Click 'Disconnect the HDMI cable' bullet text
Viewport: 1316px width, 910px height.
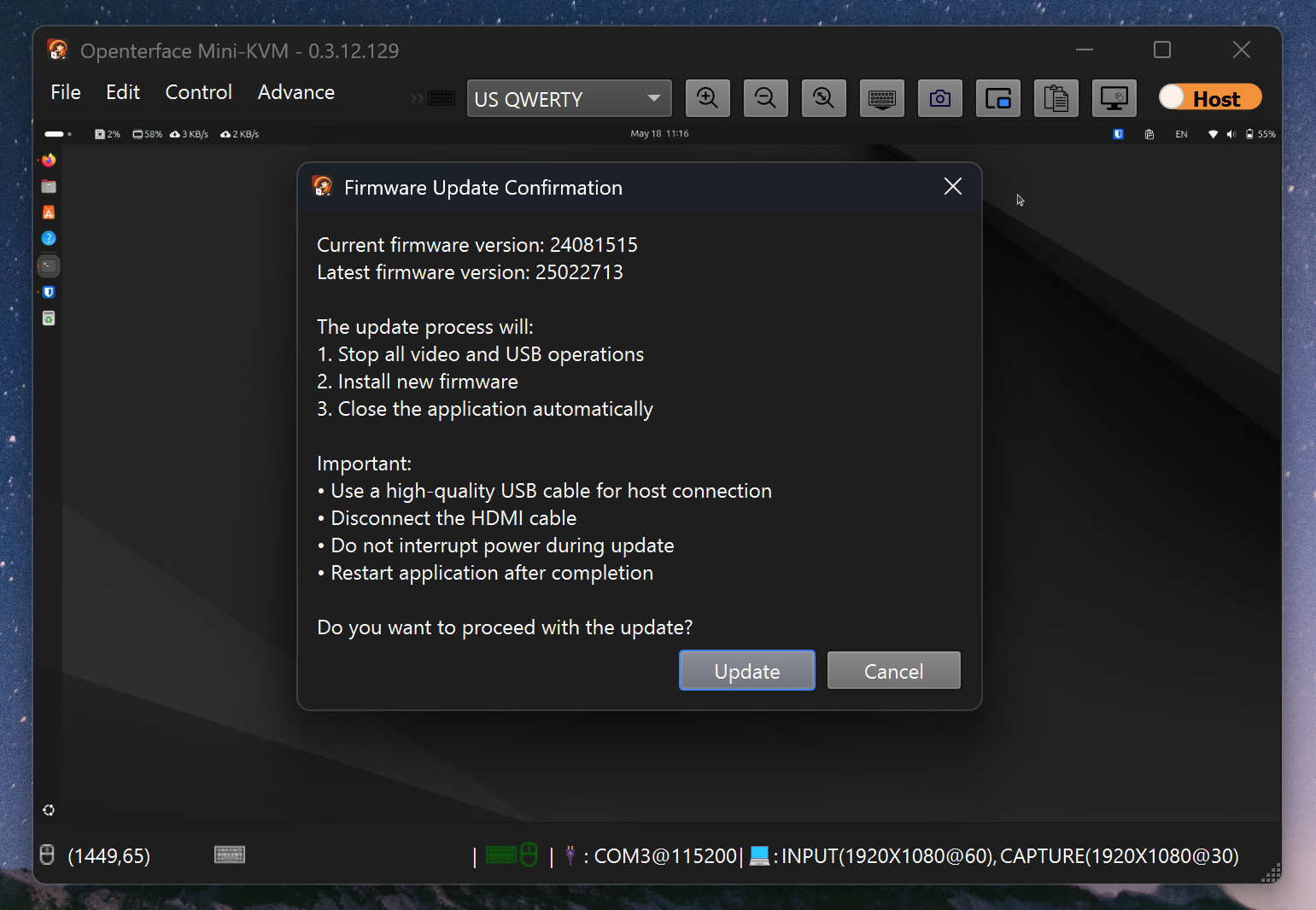[x=453, y=518]
